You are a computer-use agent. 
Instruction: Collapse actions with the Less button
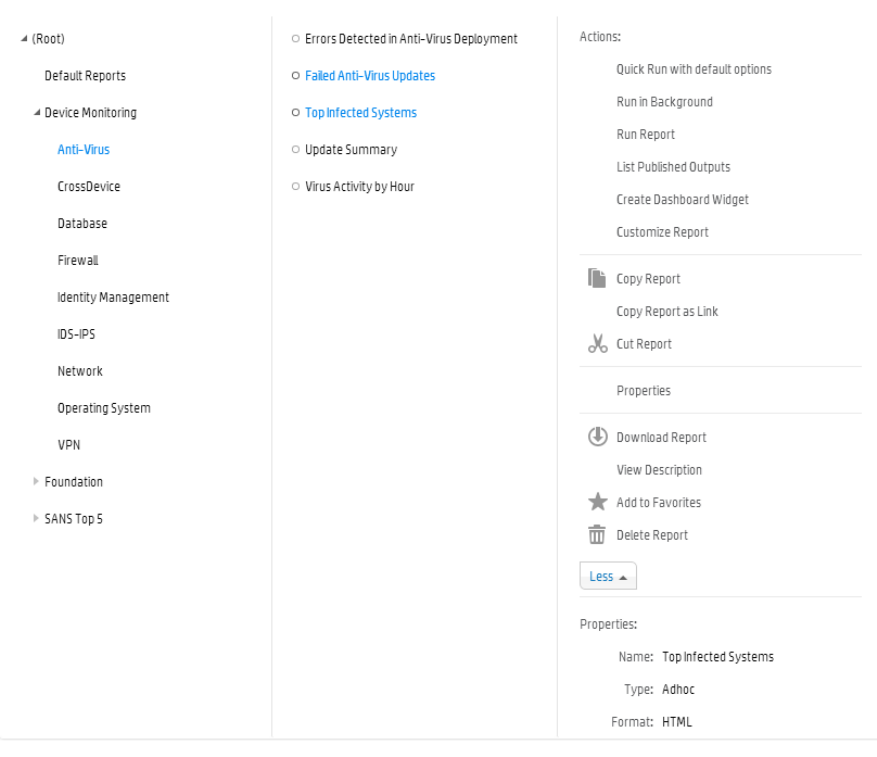(608, 577)
